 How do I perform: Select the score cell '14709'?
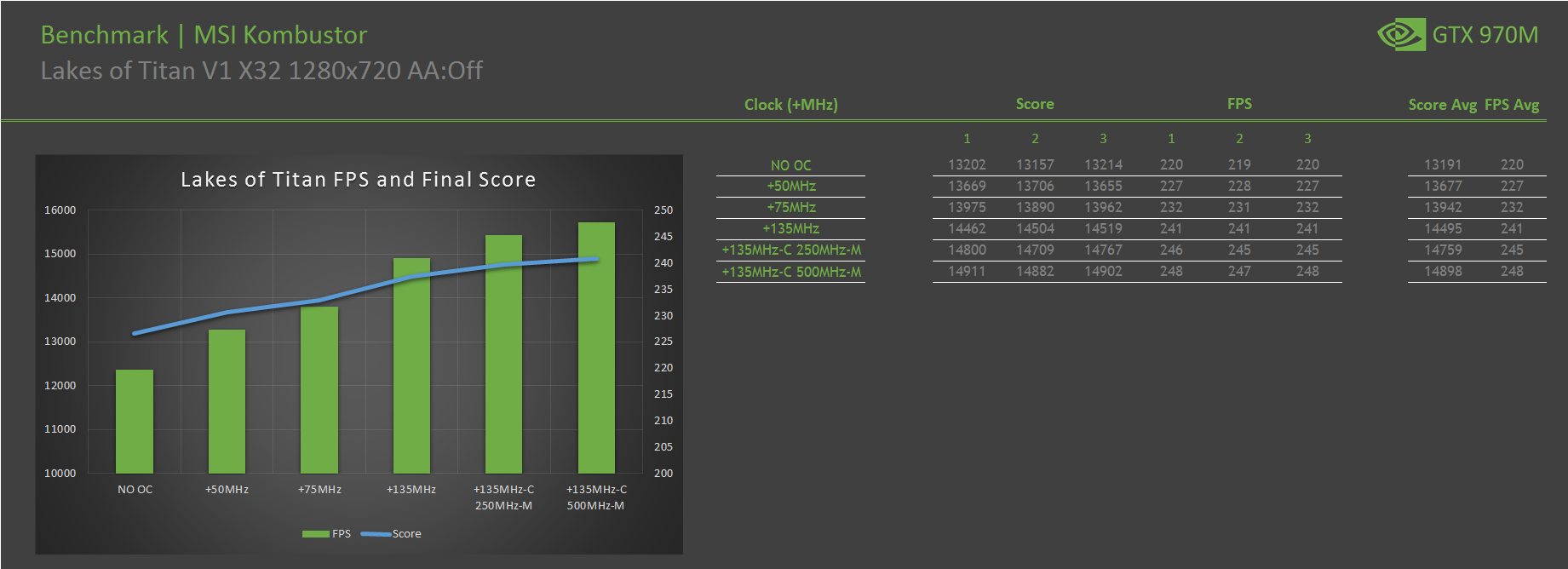(1035, 250)
